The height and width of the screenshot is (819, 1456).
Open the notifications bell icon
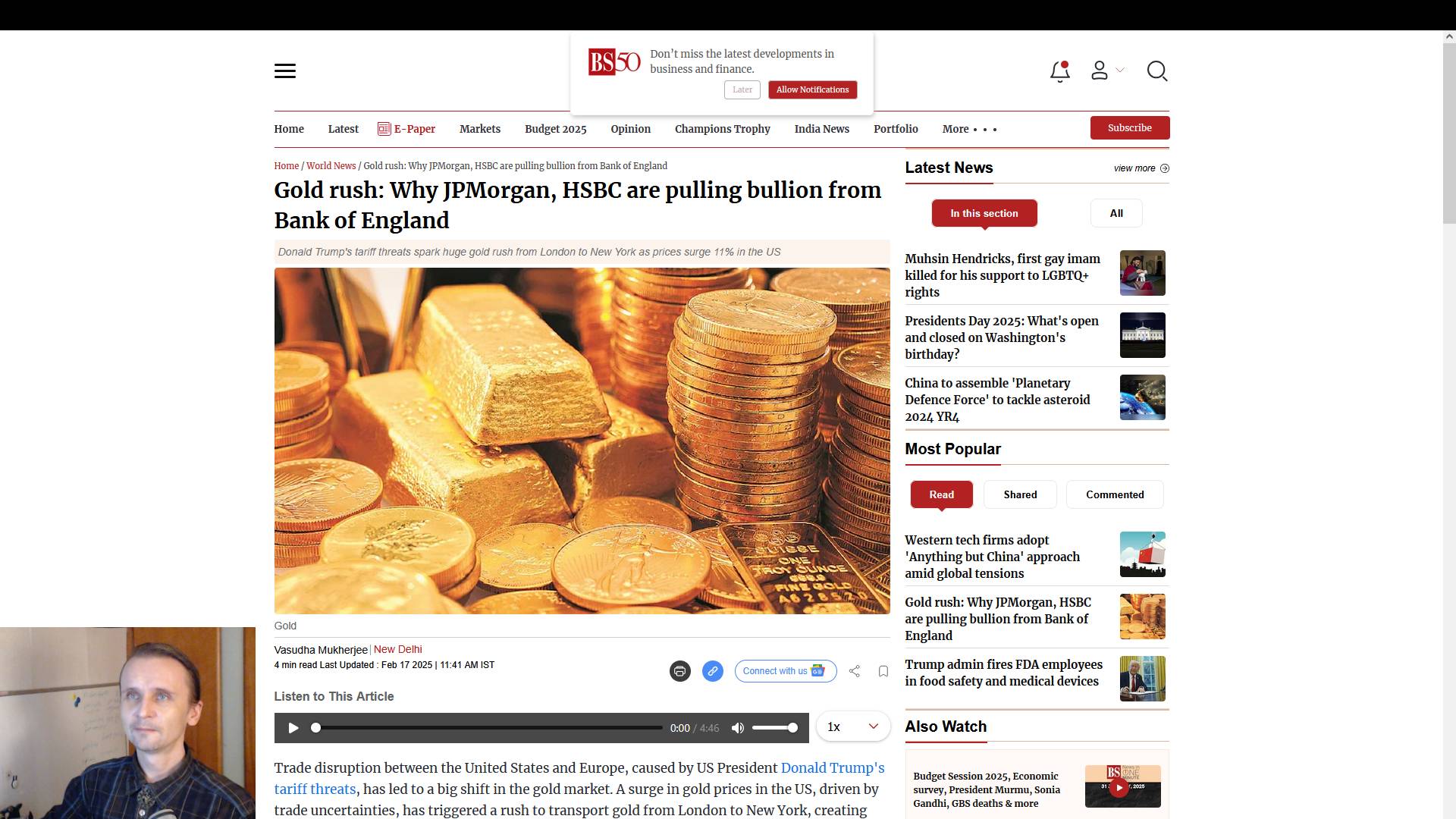pyautogui.click(x=1060, y=71)
